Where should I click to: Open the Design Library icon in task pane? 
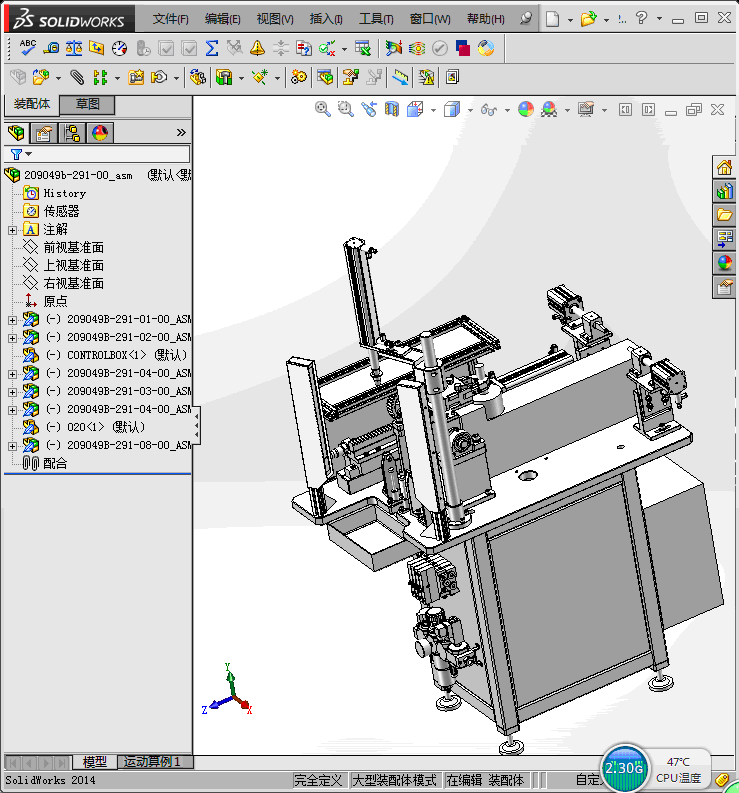tap(724, 191)
